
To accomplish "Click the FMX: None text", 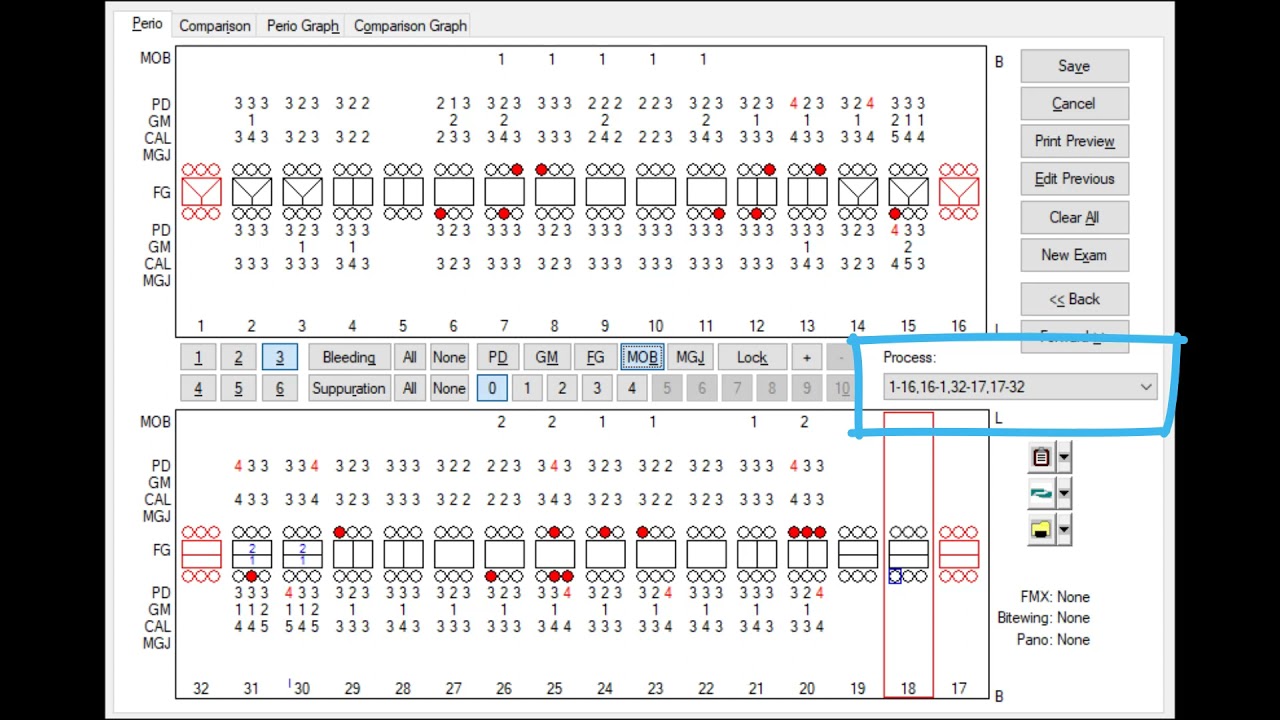I will (x=1055, y=597).
